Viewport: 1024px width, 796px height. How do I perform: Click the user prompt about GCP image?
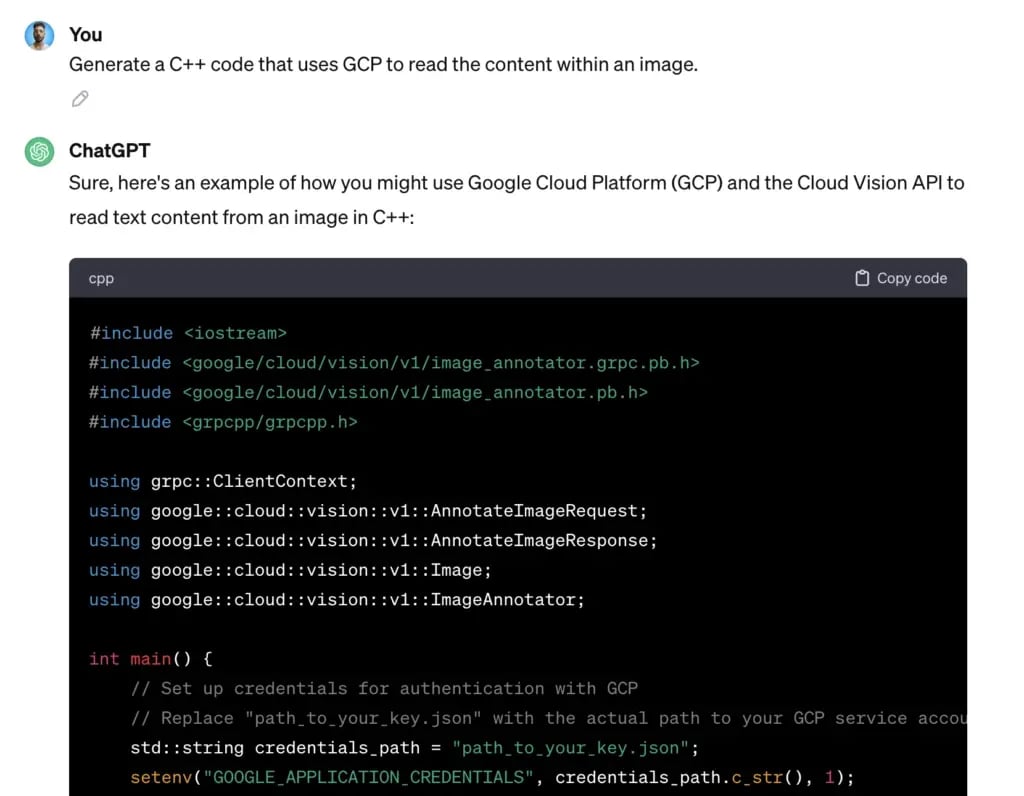pos(383,65)
